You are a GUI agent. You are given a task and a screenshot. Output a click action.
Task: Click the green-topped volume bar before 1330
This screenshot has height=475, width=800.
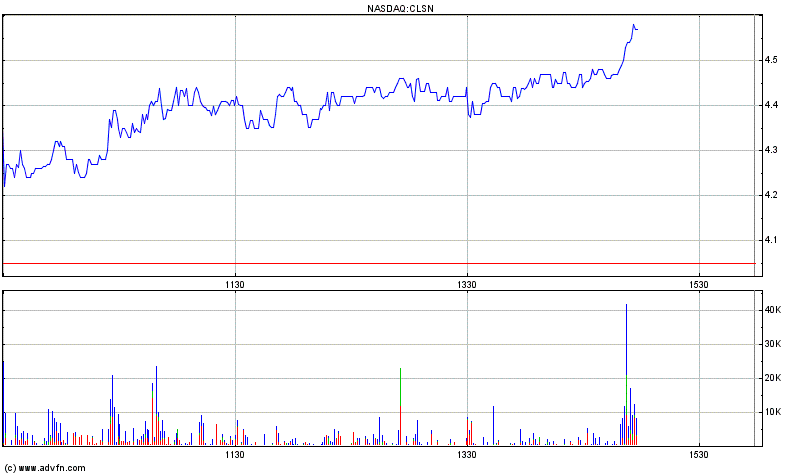(401, 407)
